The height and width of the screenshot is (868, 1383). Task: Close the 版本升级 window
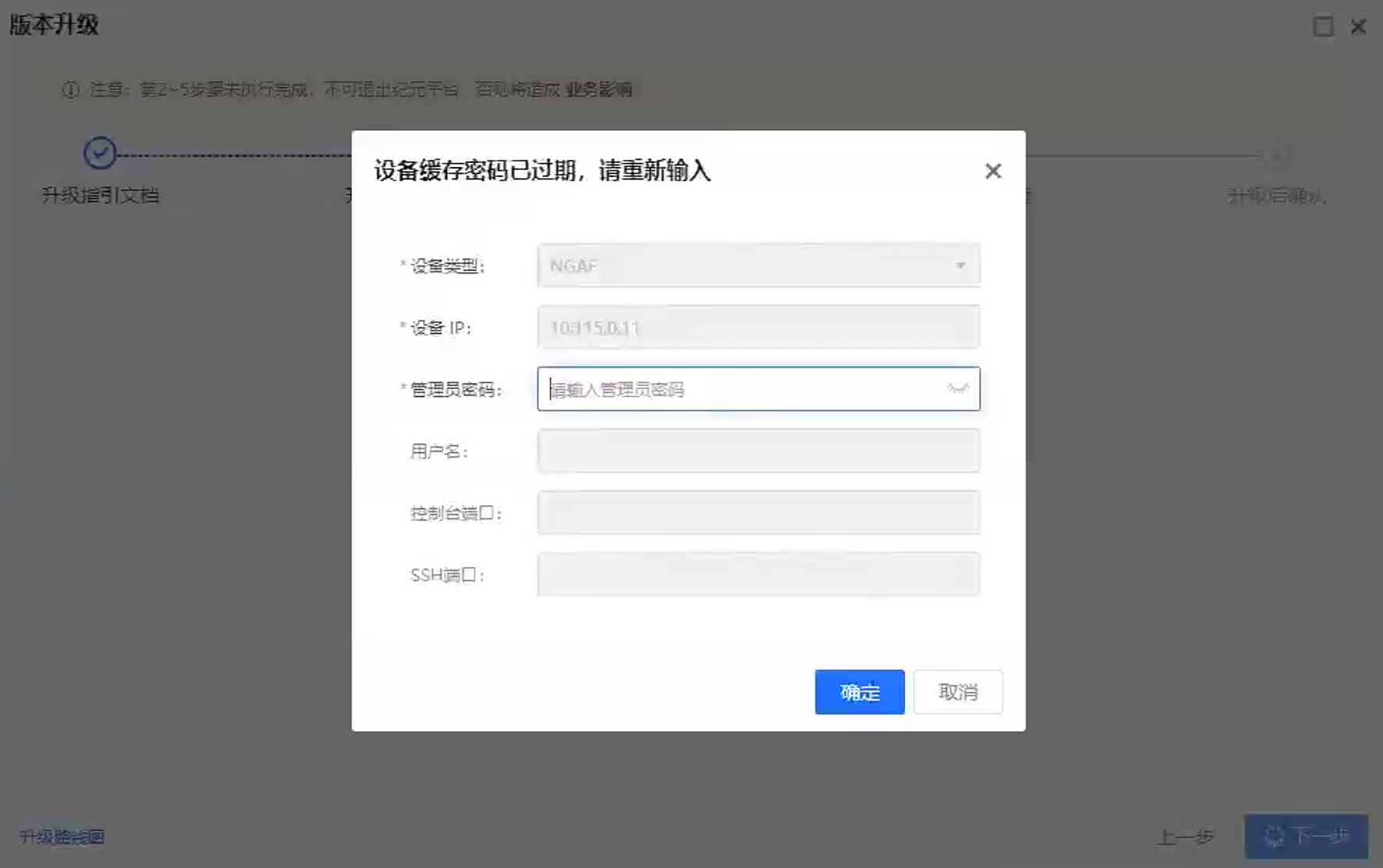click(x=1358, y=27)
